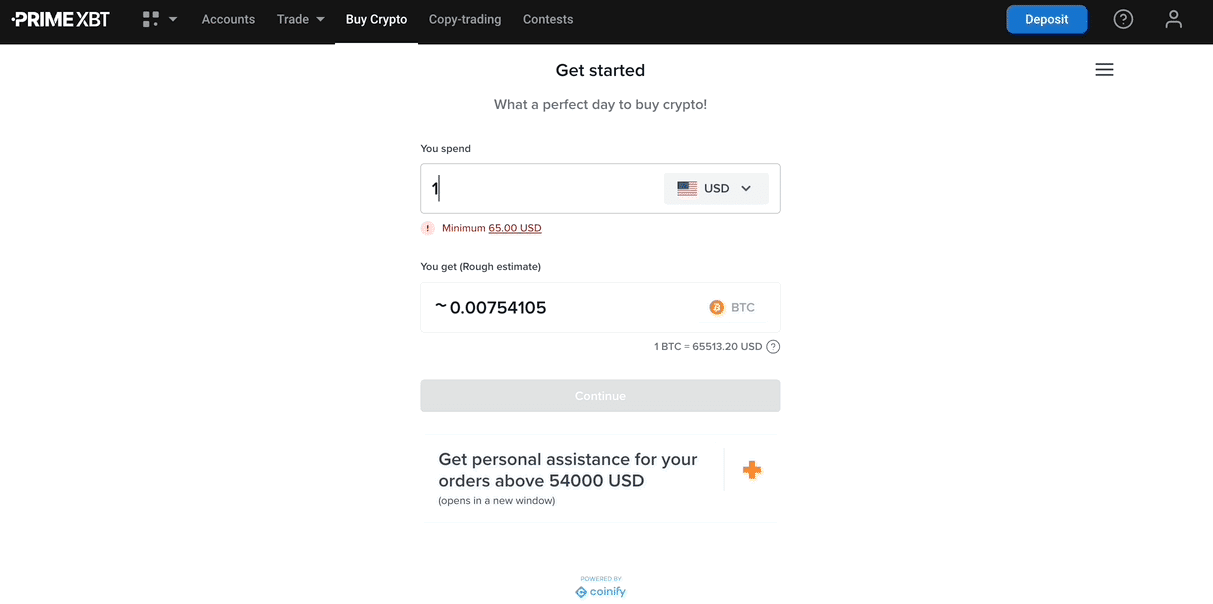Click the help question mark icon
The width and height of the screenshot is (1213, 604).
point(1123,18)
